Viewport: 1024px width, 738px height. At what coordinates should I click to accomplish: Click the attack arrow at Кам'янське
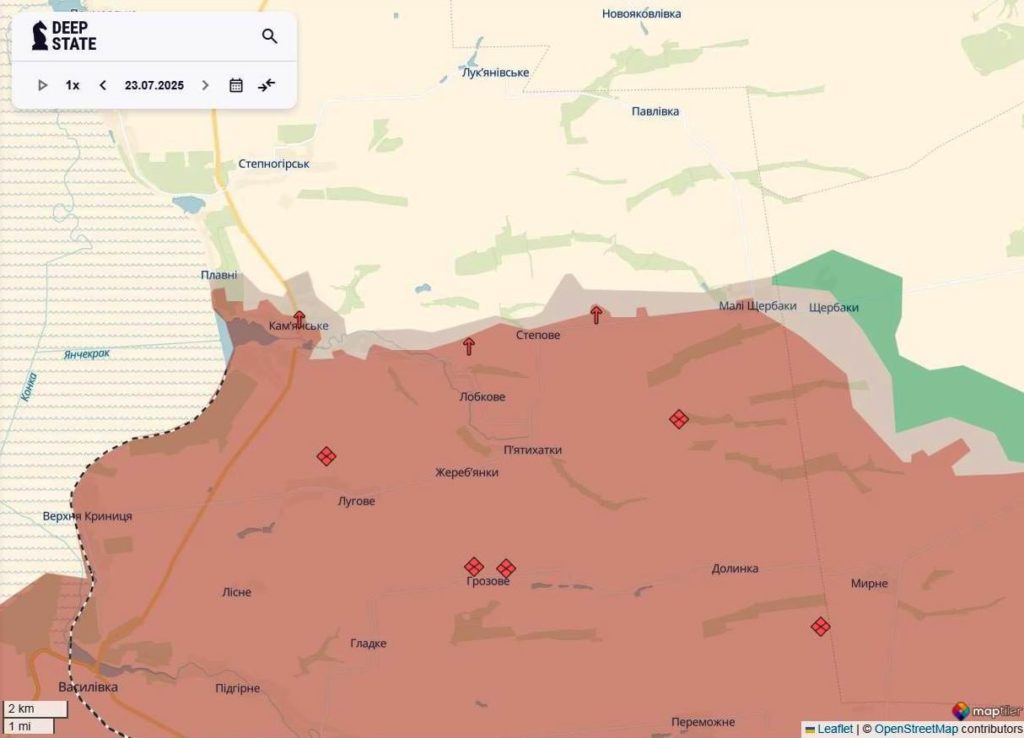tap(299, 319)
